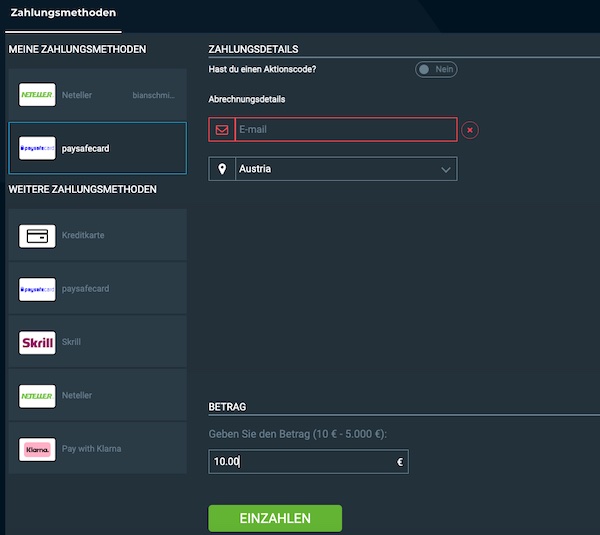Choose Skrill payment method

(98, 342)
